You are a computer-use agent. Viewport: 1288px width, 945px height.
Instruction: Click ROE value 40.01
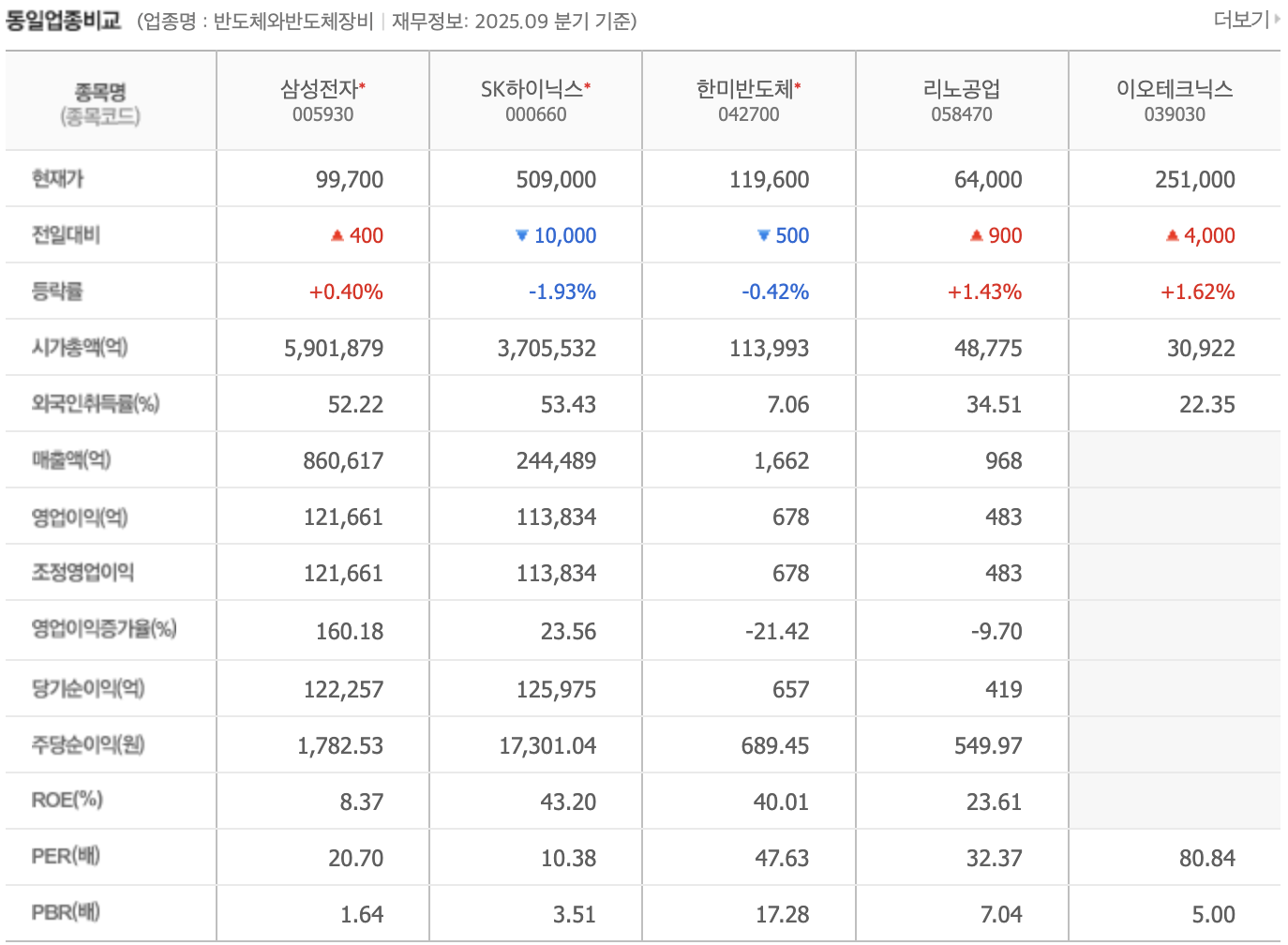781,802
